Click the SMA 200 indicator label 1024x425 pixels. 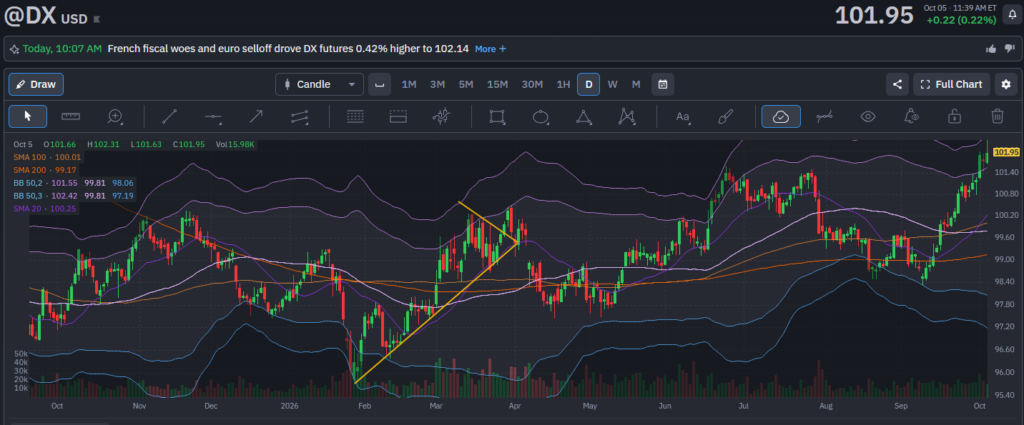pos(45,170)
